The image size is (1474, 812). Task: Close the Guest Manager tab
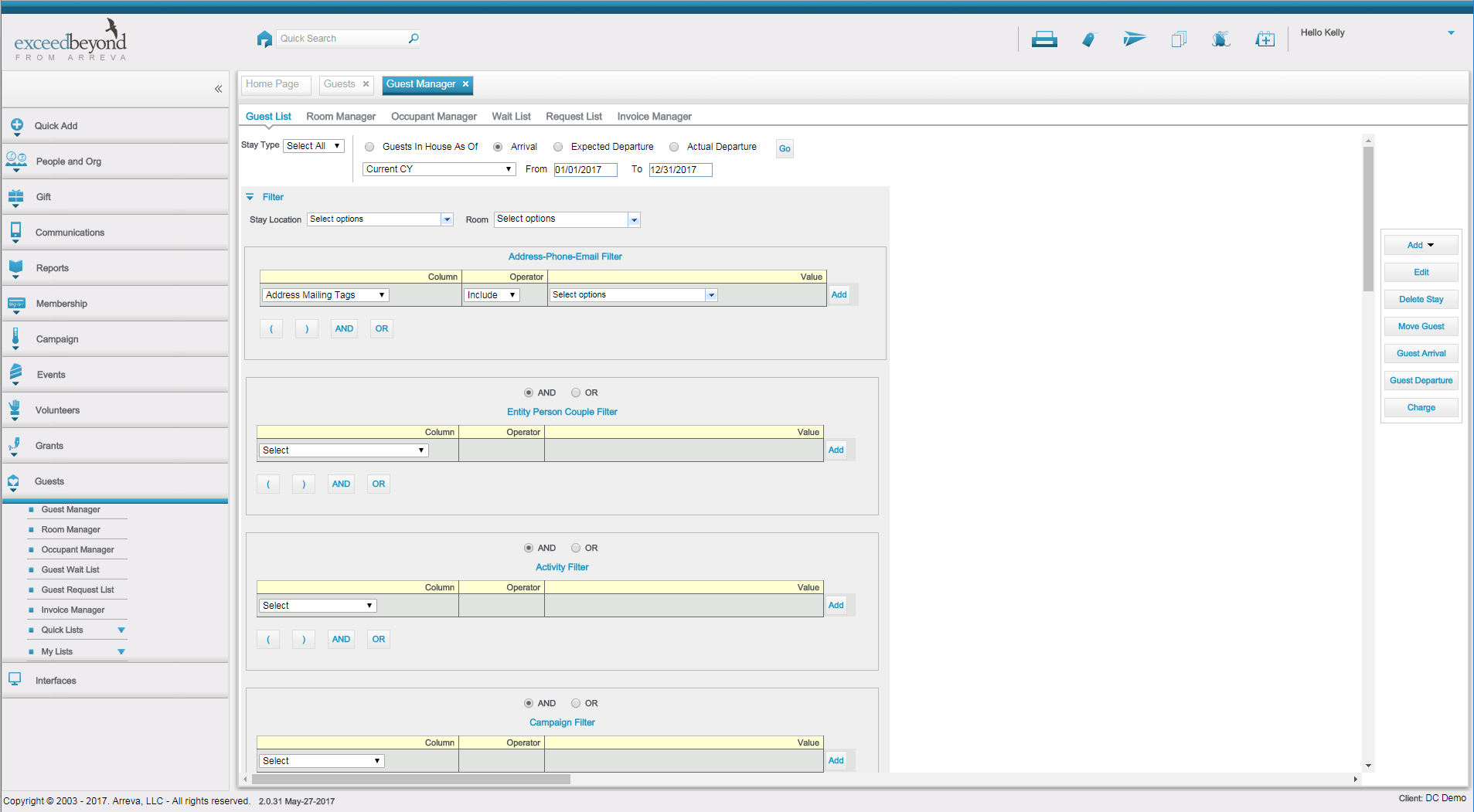click(465, 84)
